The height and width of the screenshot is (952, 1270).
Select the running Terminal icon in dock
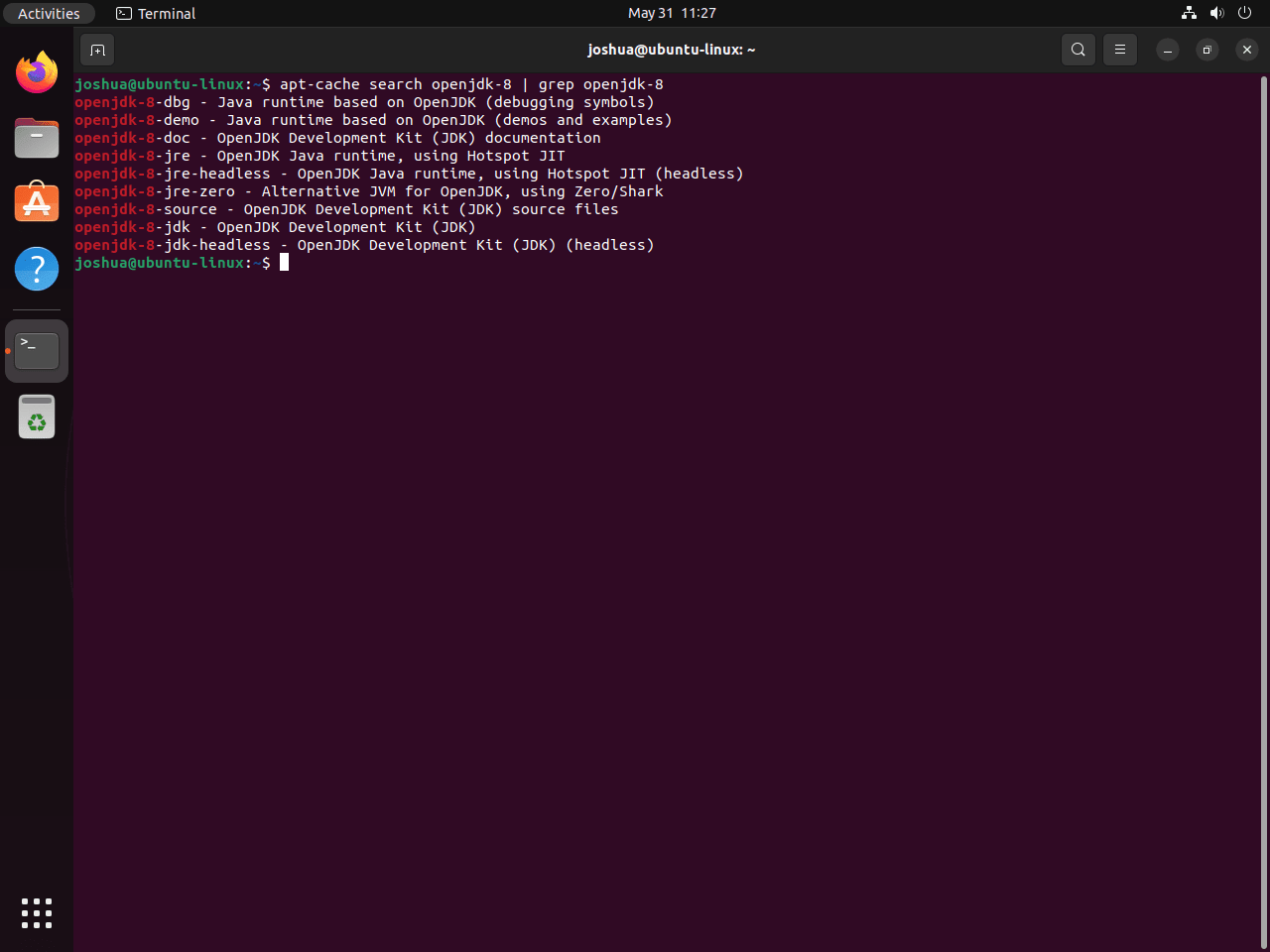coord(36,349)
